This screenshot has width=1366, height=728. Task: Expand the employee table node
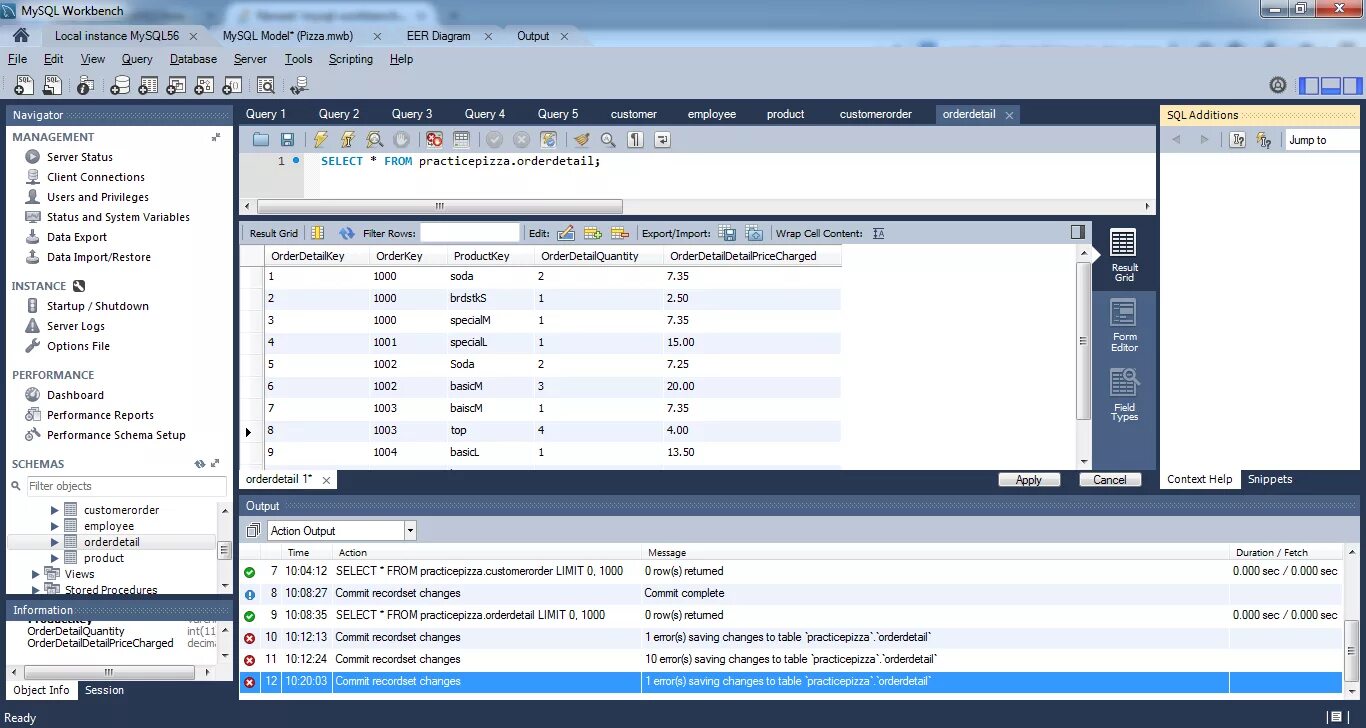(x=56, y=526)
